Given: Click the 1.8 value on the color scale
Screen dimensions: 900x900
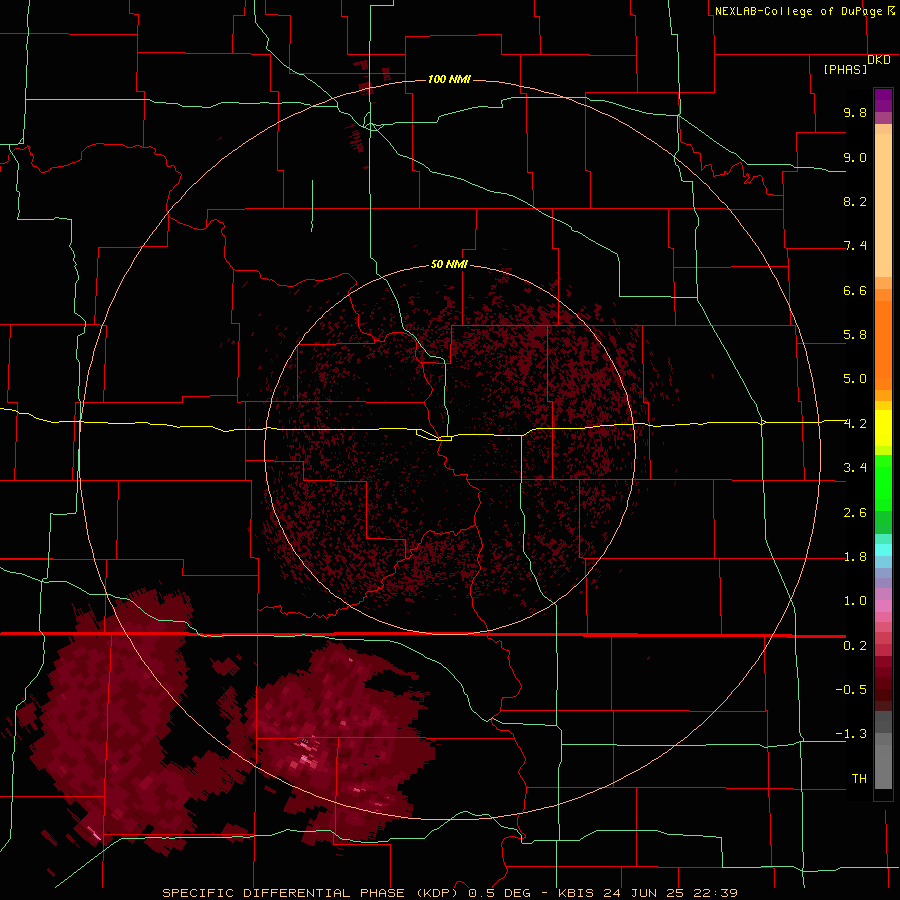Looking at the screenshot, I should click(x=855, y=557).
